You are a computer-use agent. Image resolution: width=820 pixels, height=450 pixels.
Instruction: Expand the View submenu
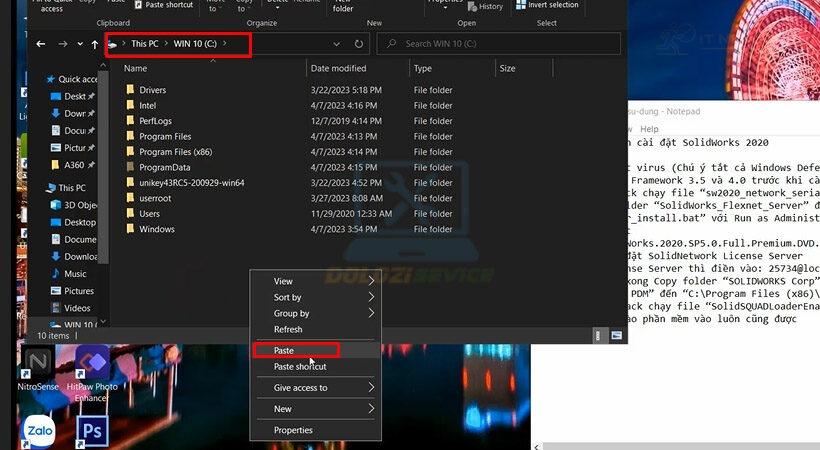pos(315,281)
